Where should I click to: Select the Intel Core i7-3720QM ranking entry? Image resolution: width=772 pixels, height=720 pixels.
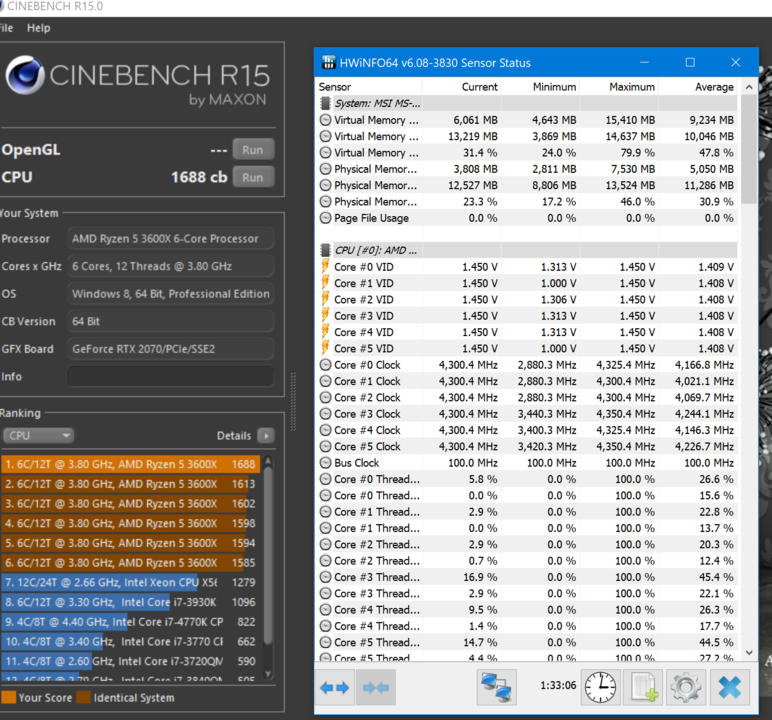click(130, 661)
